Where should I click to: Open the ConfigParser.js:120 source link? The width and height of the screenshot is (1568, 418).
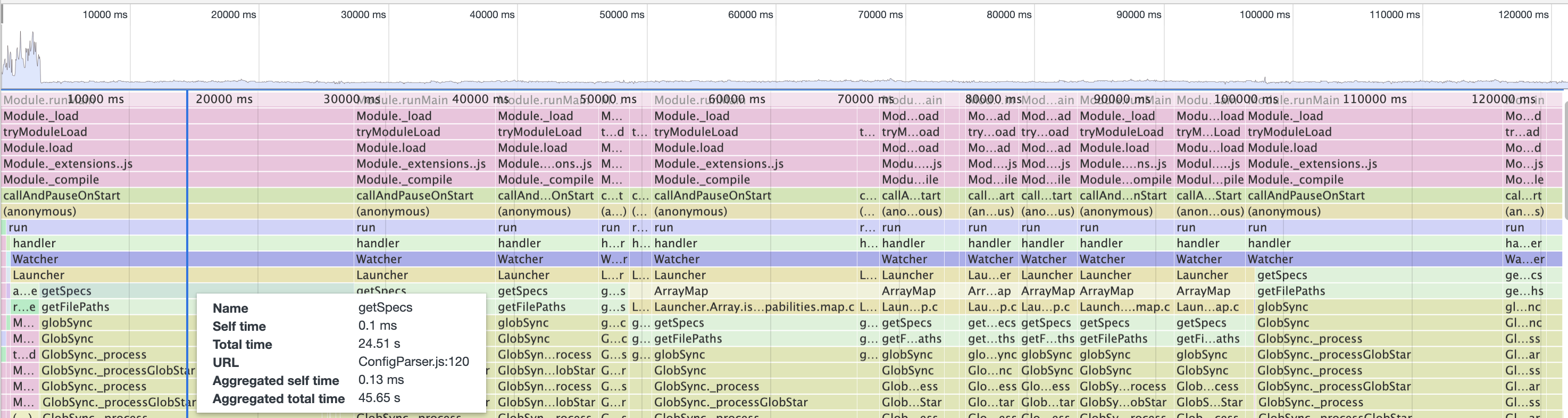[413, 362]
